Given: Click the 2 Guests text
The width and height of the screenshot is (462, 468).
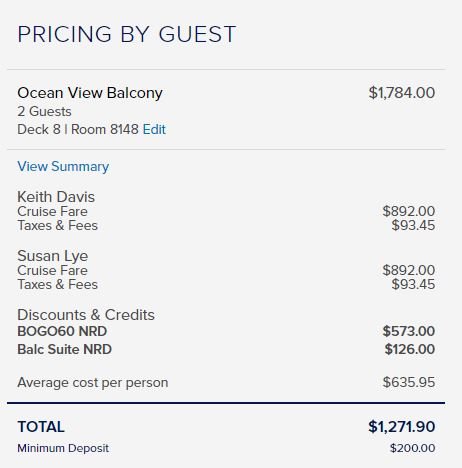Looking at the screenshot, I should [x=44, y=111].
